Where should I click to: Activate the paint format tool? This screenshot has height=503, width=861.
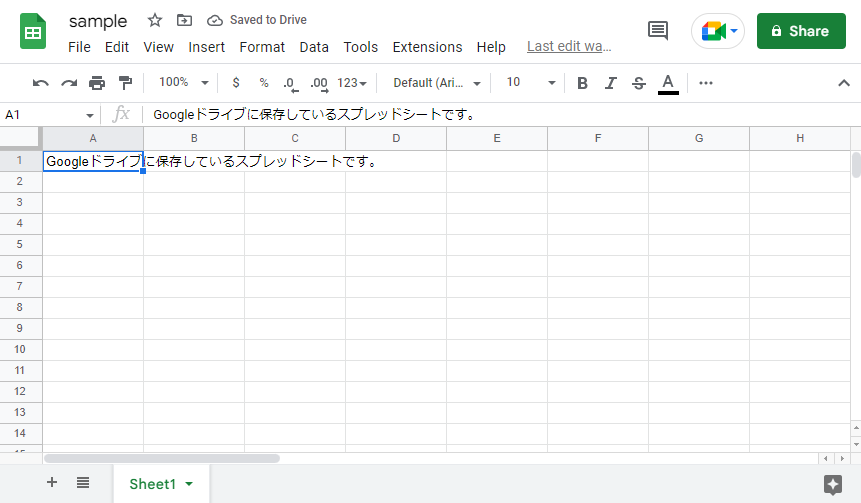click(125, 83)
